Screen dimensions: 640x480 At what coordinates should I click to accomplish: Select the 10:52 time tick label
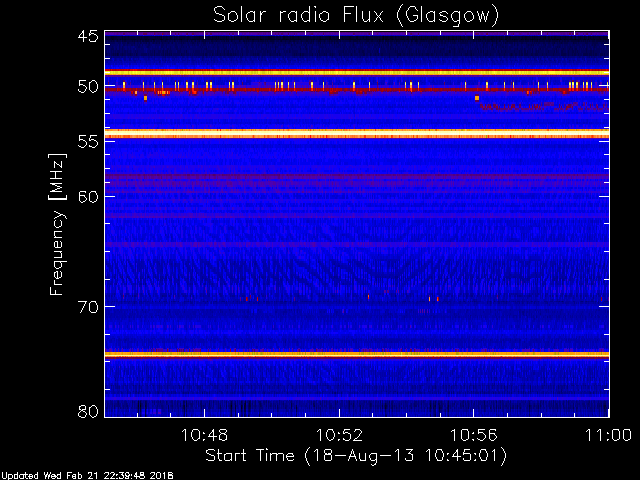(x=339, y=435)
